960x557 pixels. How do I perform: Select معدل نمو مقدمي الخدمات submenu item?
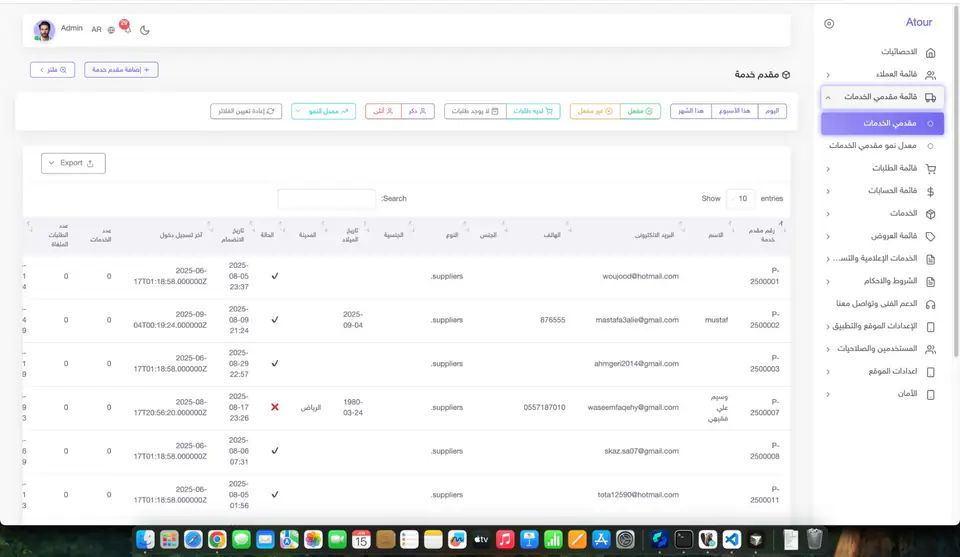[882, 146]
